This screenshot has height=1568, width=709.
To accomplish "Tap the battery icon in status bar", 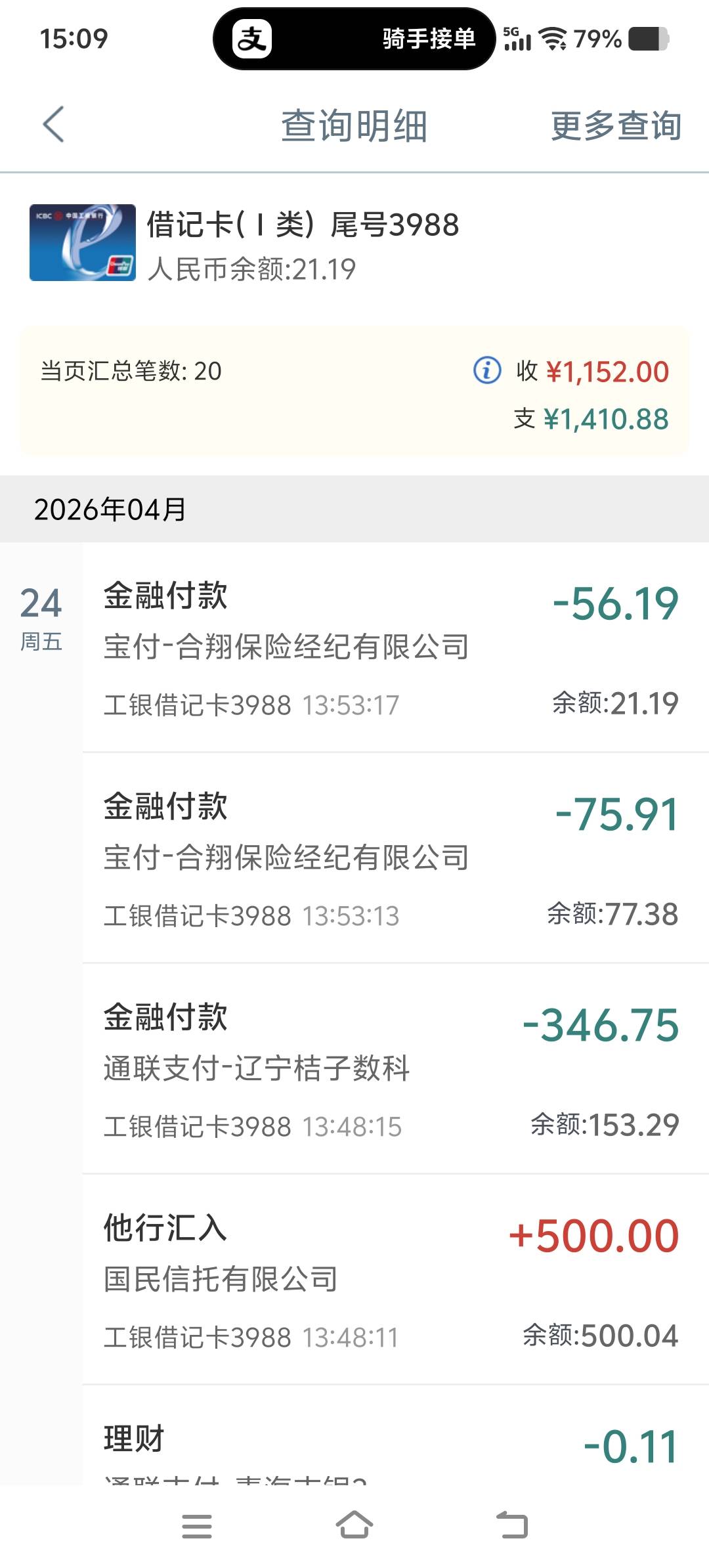I will 648,39.
